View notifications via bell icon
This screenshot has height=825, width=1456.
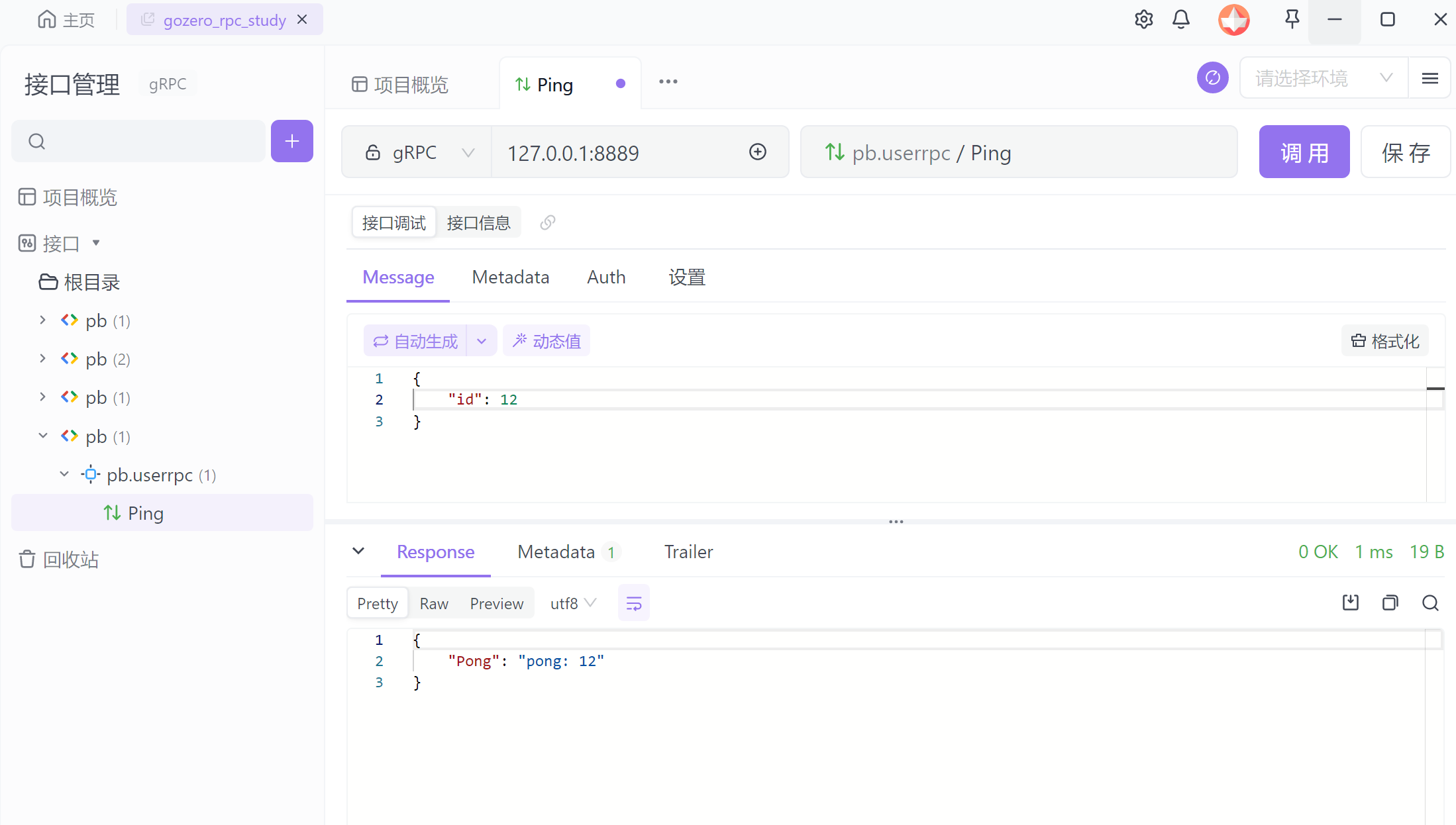1181,19
